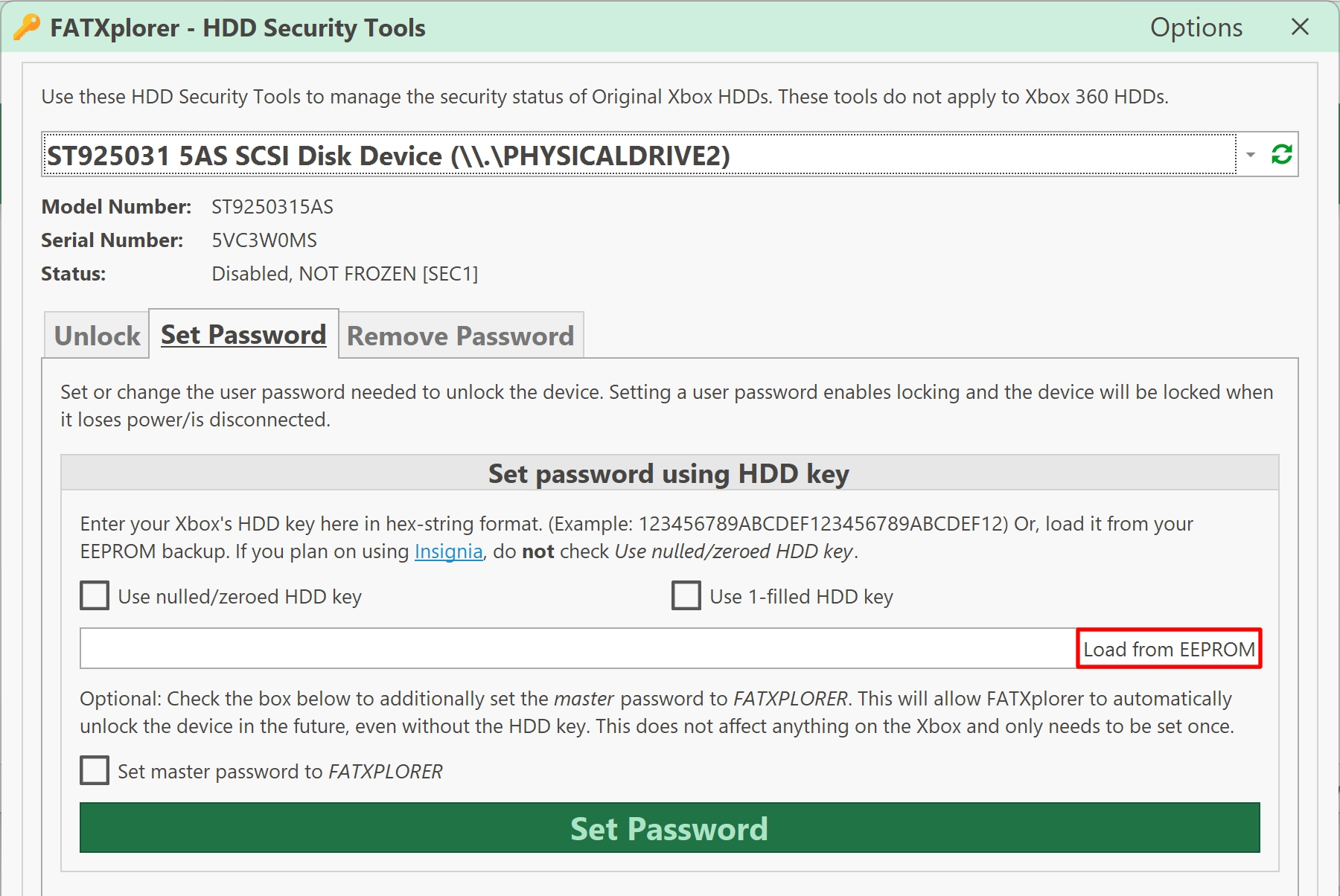The height and width of the screenshot is (896, 1340).
Task: Open the Options menu
Action: pos(1196,28)
